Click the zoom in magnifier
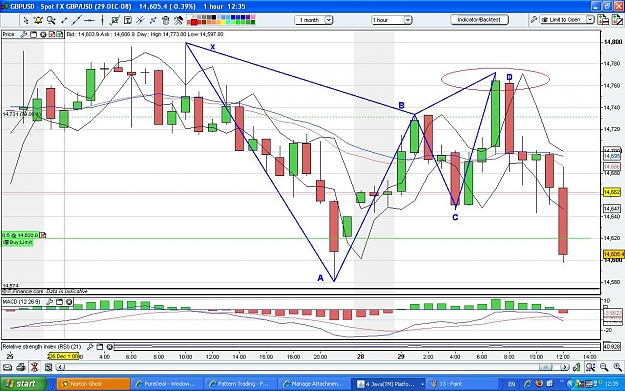Viewport: 625px width, 391px height. (618, 367)
